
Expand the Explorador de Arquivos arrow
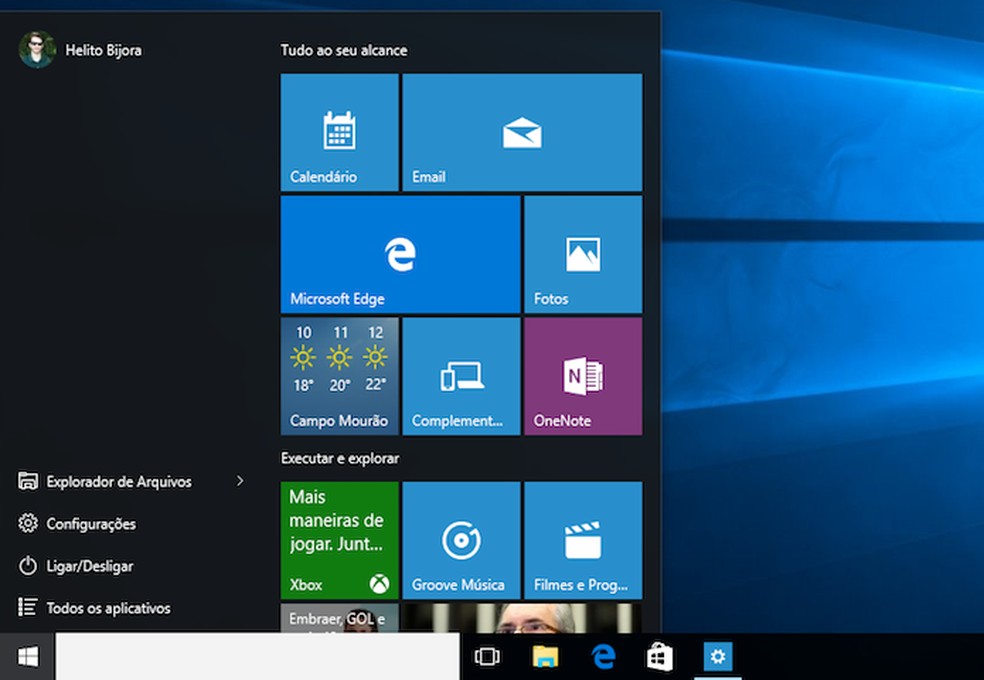coord(240,482)
